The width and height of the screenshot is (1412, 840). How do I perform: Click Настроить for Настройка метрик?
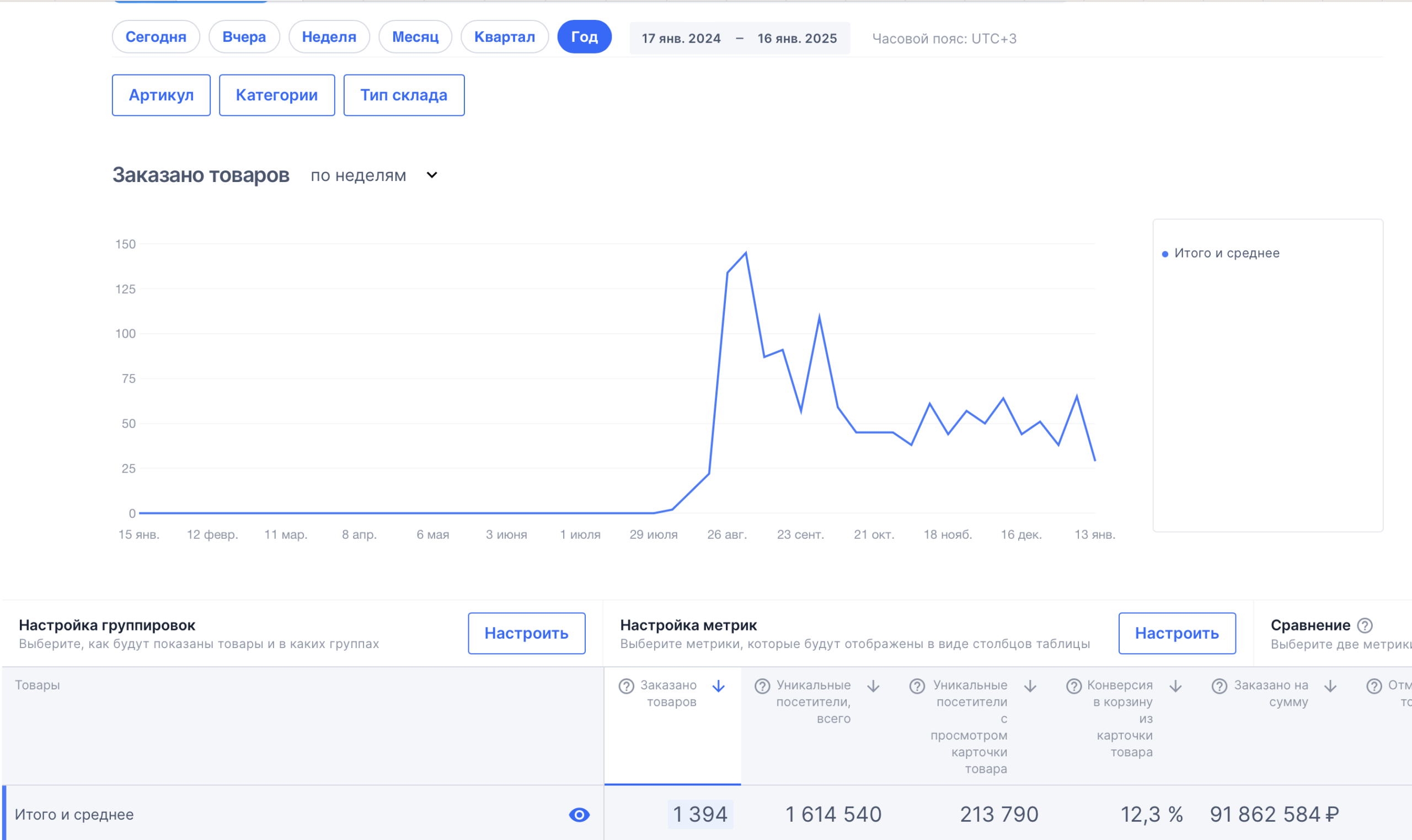[x=1176, y=633]
